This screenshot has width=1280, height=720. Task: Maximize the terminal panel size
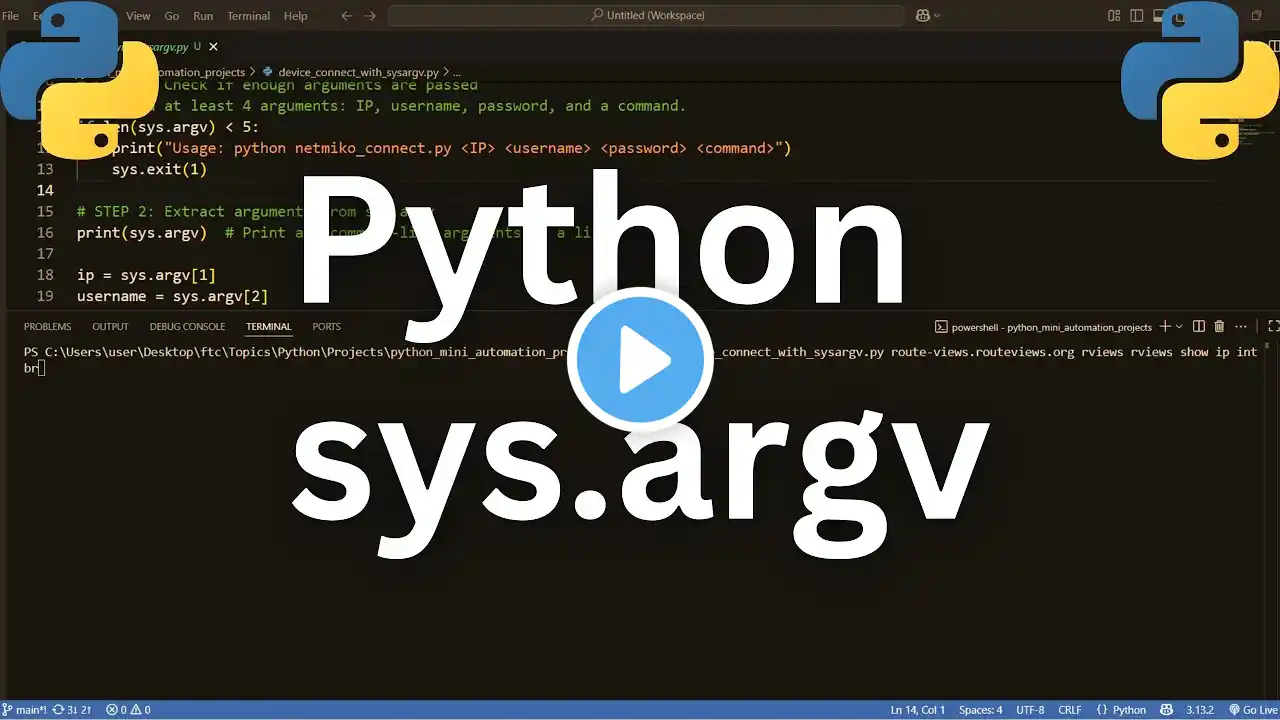click(1273, 326)
